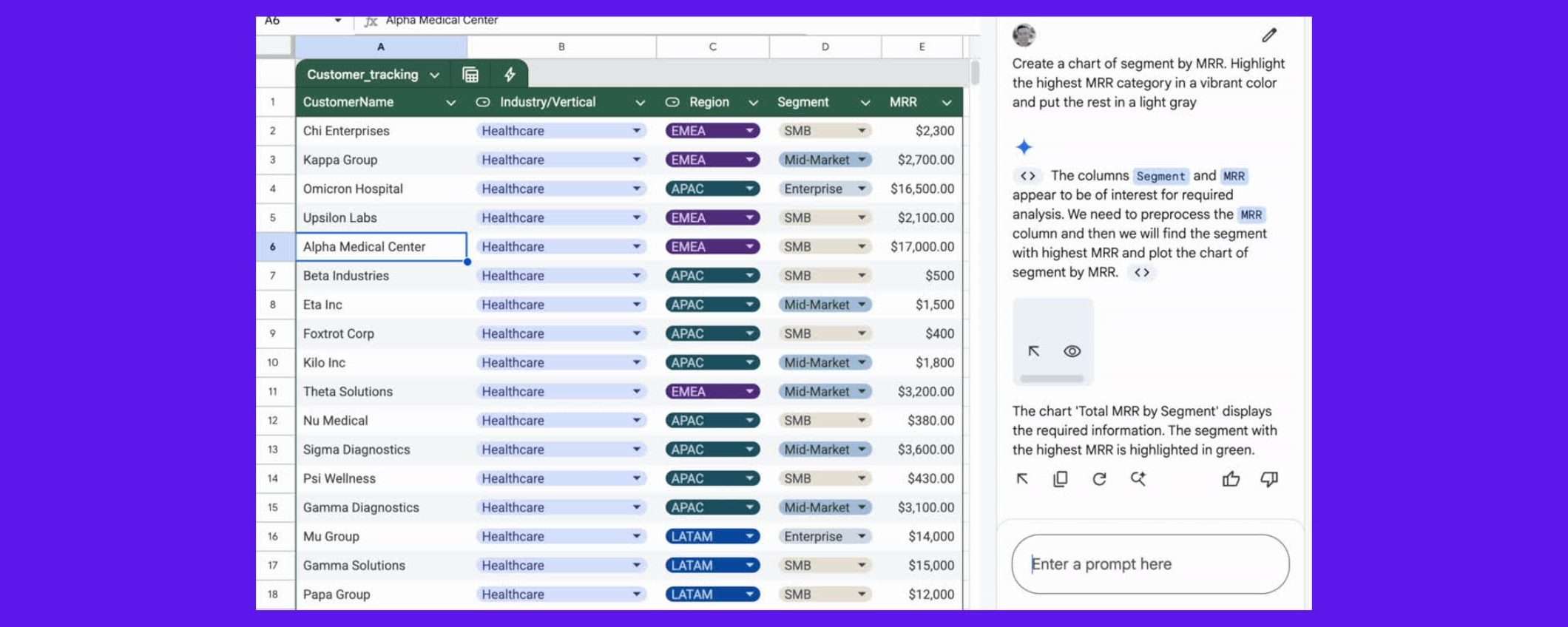Click the edit prompt pencil icon
The image size is (1568, 627).
(x=1269, y=35)
